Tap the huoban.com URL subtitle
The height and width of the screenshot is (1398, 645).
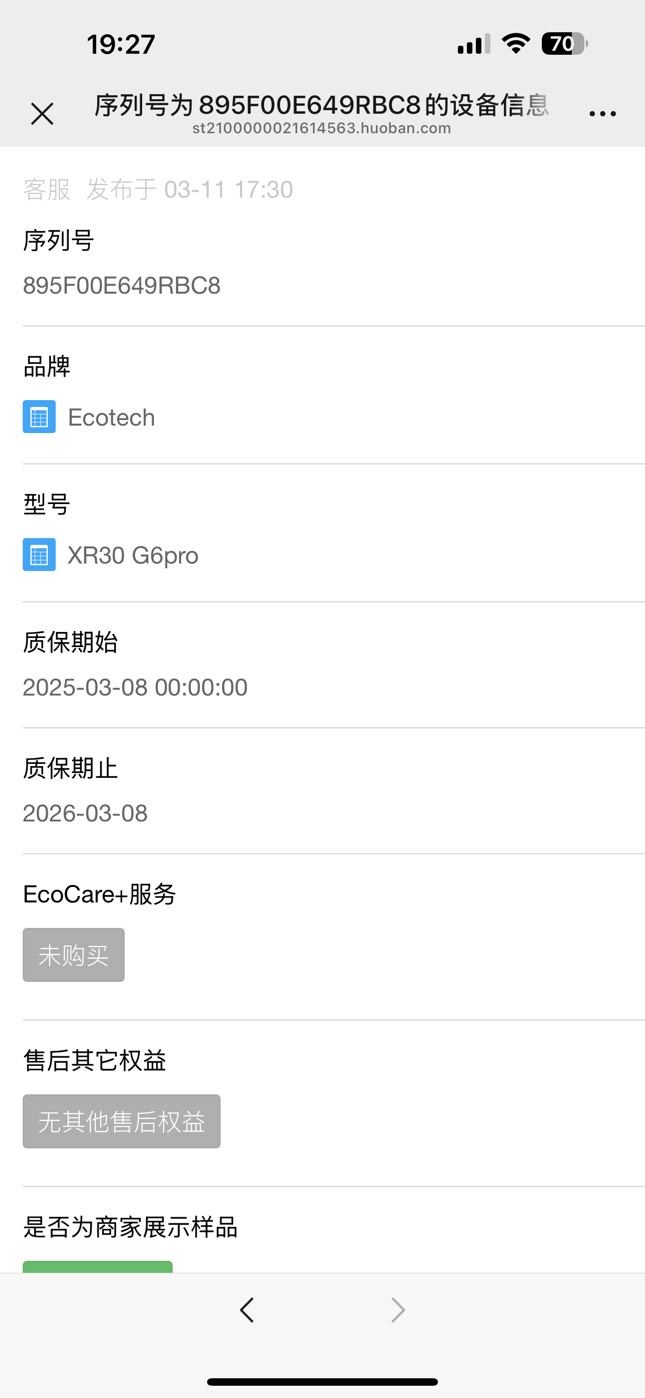[x=322, y=128]
